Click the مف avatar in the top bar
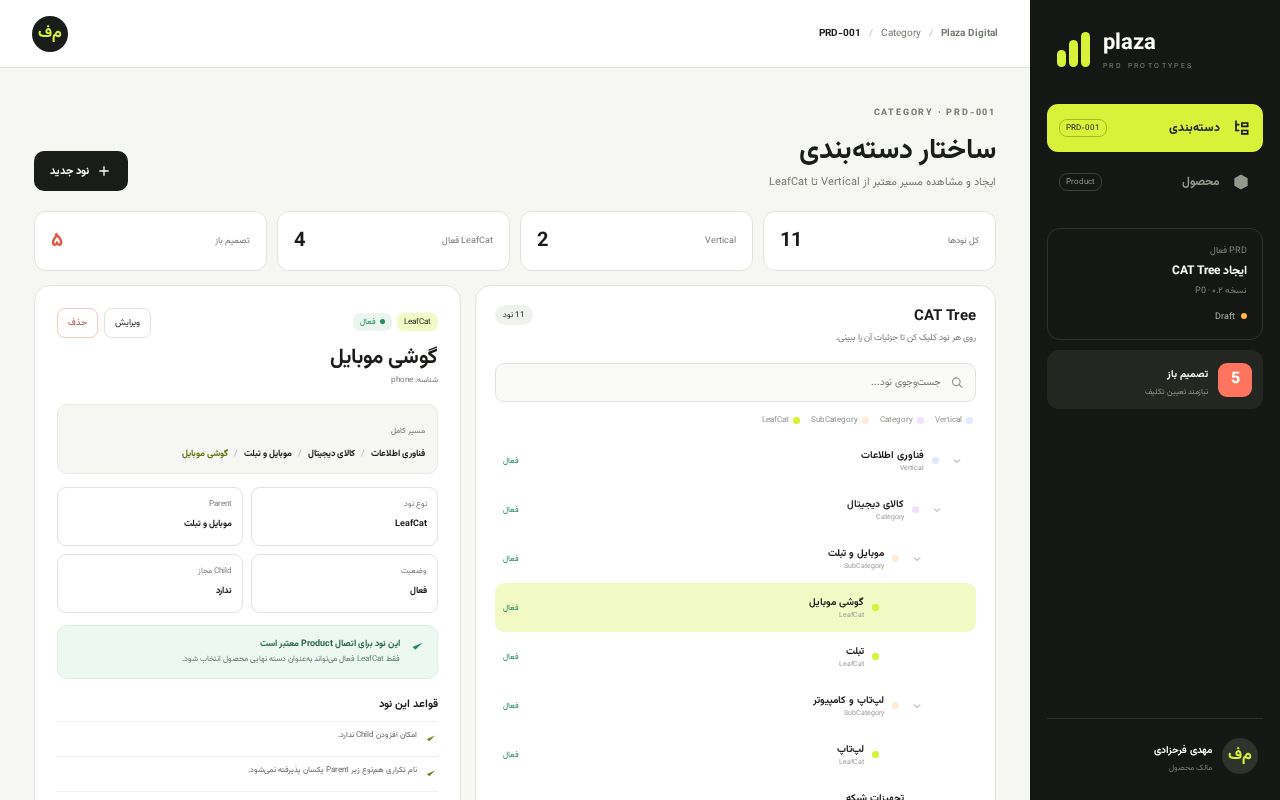 [x=50, y=34]
